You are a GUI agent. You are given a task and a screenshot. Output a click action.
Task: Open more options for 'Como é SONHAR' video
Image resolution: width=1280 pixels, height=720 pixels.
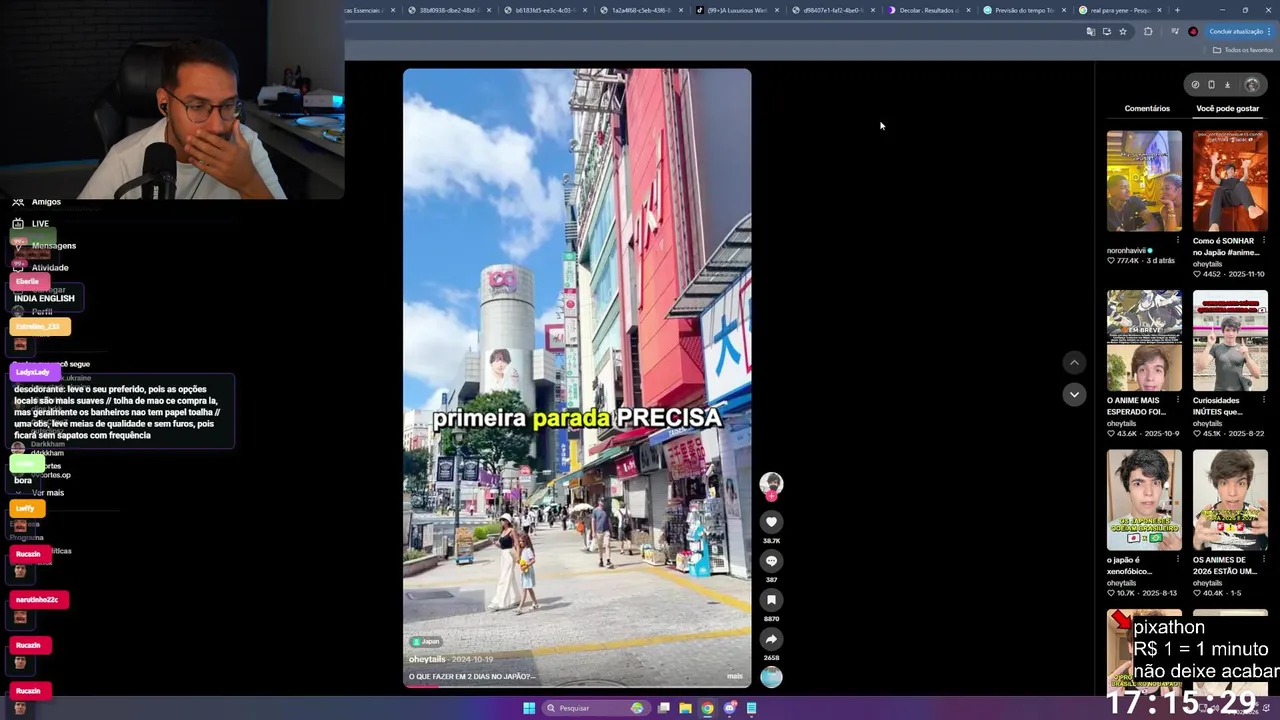1263,241
